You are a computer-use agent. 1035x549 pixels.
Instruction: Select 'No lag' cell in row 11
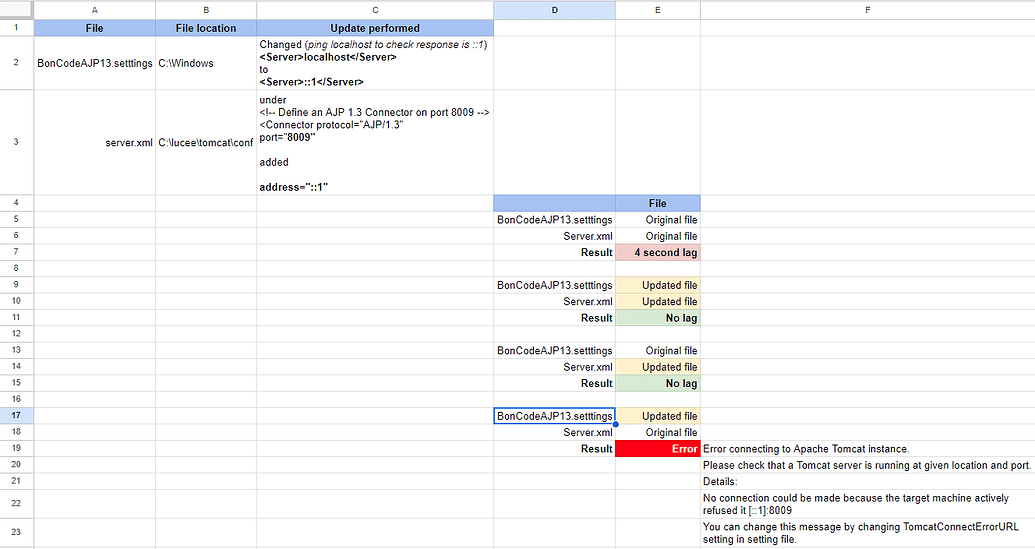[657, 317]
